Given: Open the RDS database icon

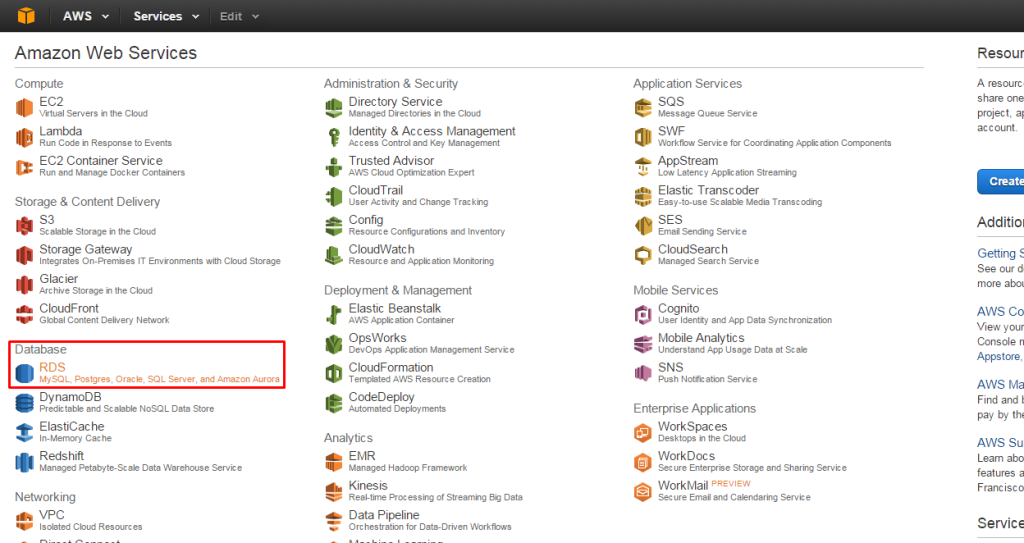Looking at the screenshot, I should pos(24,374).
